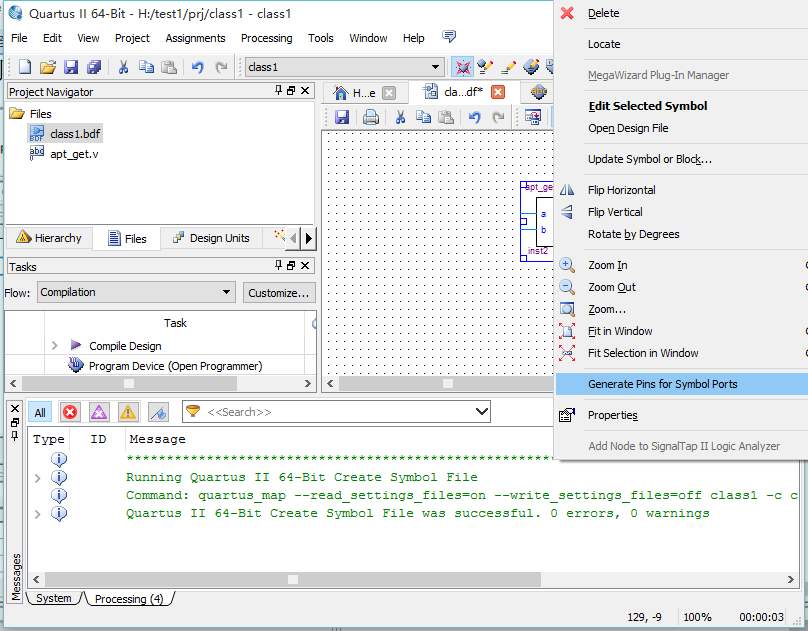Open the Processing menu
This screenshot has width=808, height=631.
pyautogui.click(x=266, y=38)
